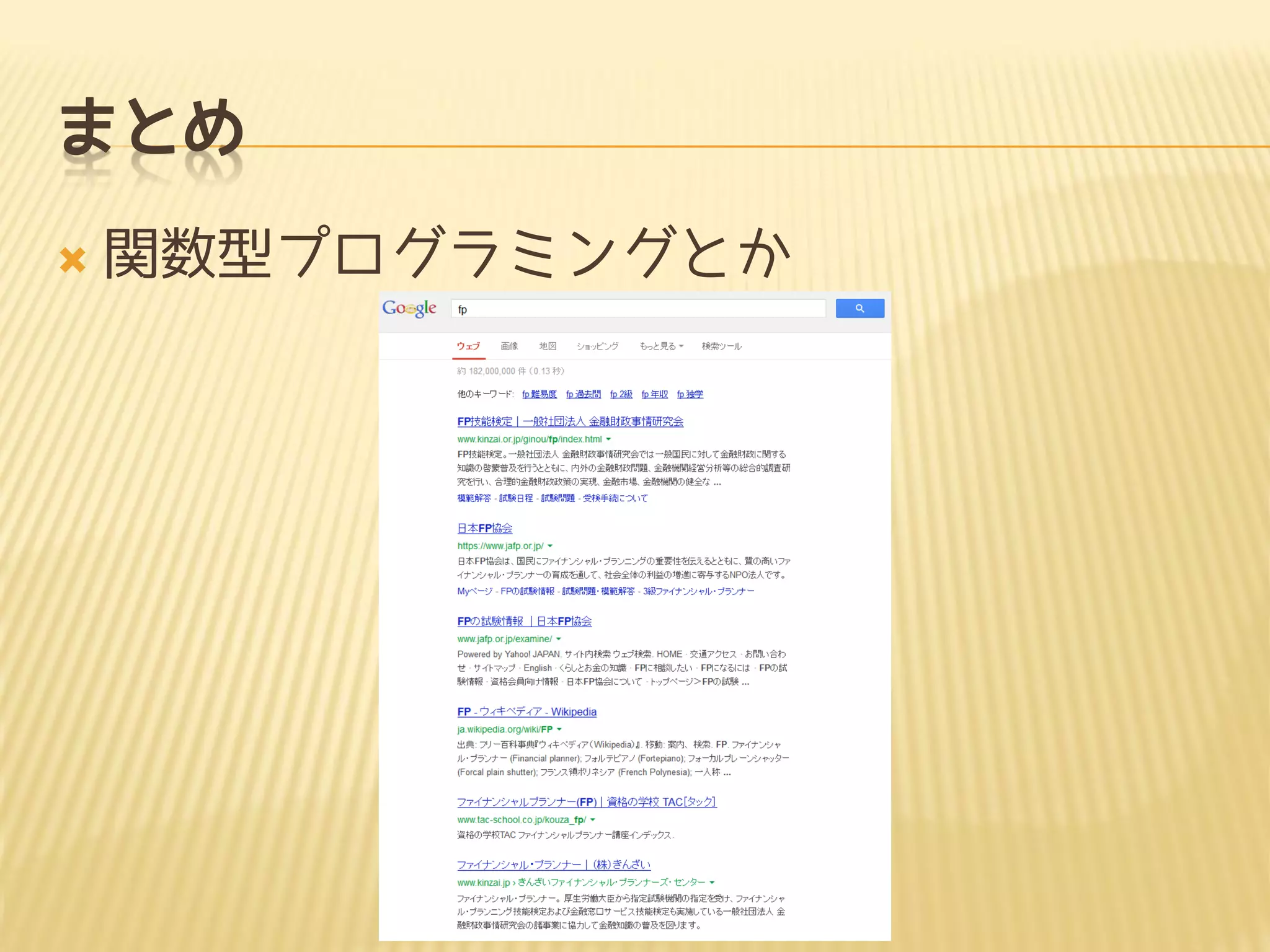1270x952 pixels.
Task: Click the slide title まとめ
Action: [152, 128]
